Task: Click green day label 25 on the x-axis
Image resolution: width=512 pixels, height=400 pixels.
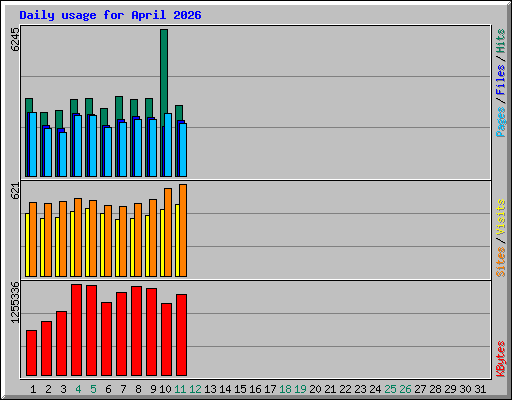Action: click(x=390, y=389)
